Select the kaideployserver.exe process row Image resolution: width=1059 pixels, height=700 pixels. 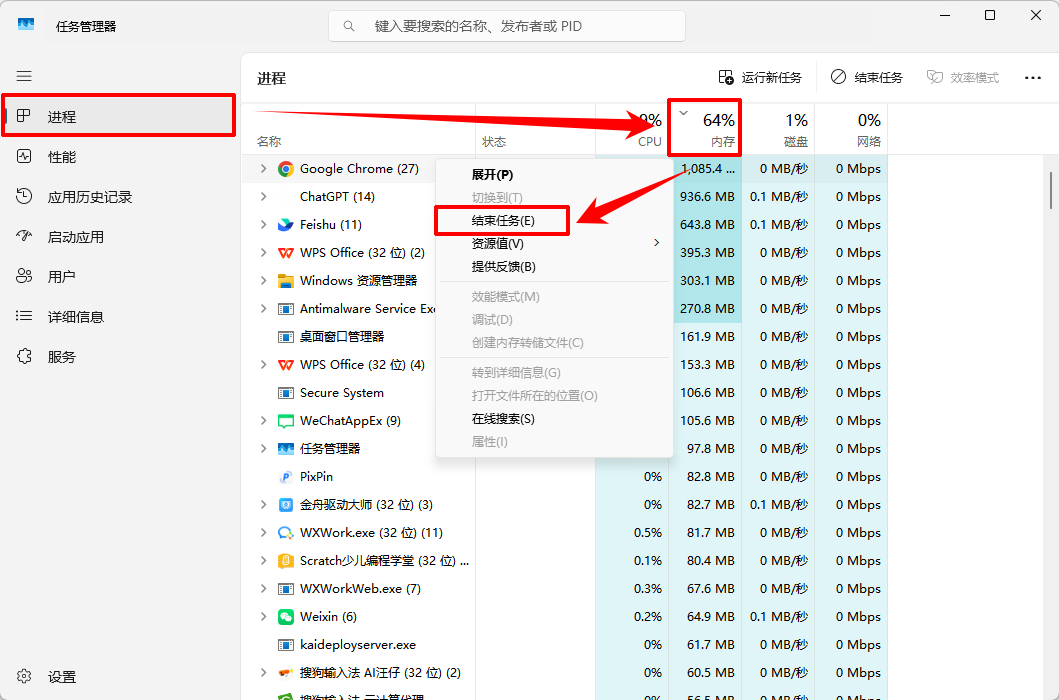click(x=564, y=645)
